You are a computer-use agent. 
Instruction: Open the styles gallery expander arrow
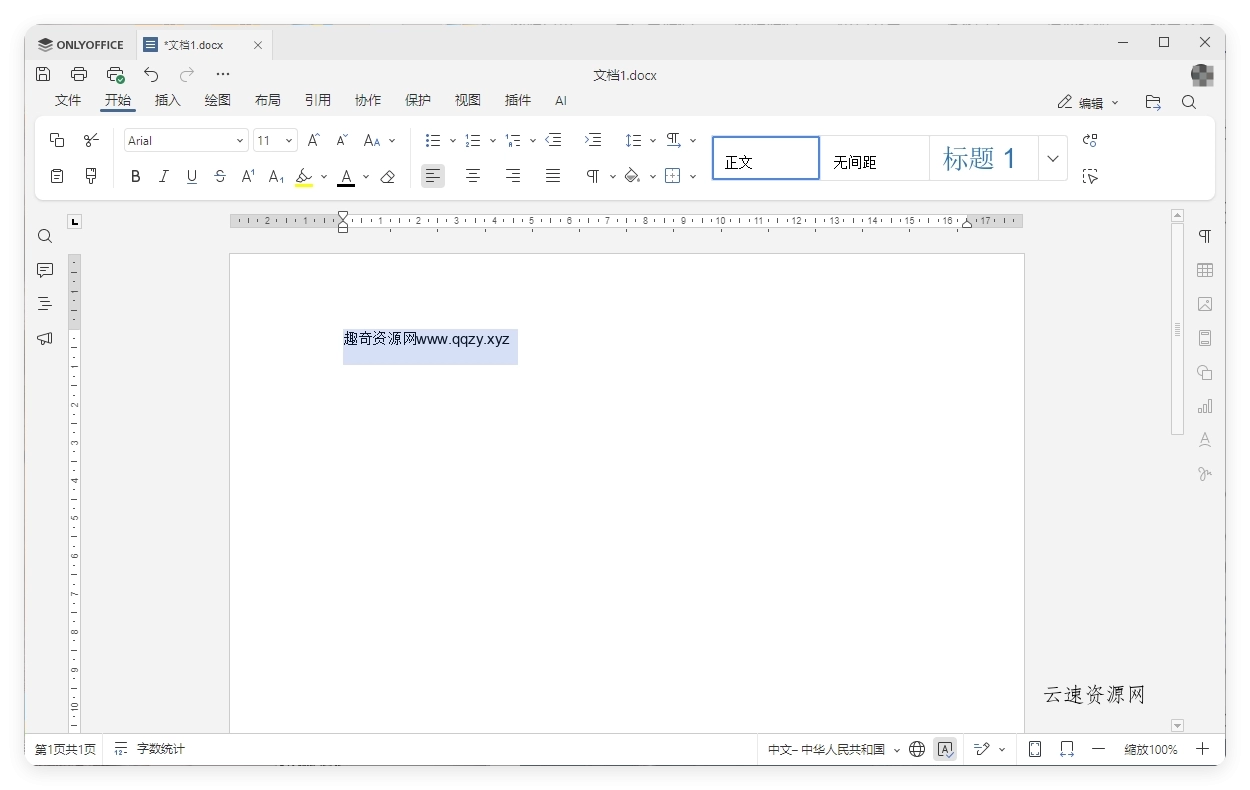coord(1052,158)
